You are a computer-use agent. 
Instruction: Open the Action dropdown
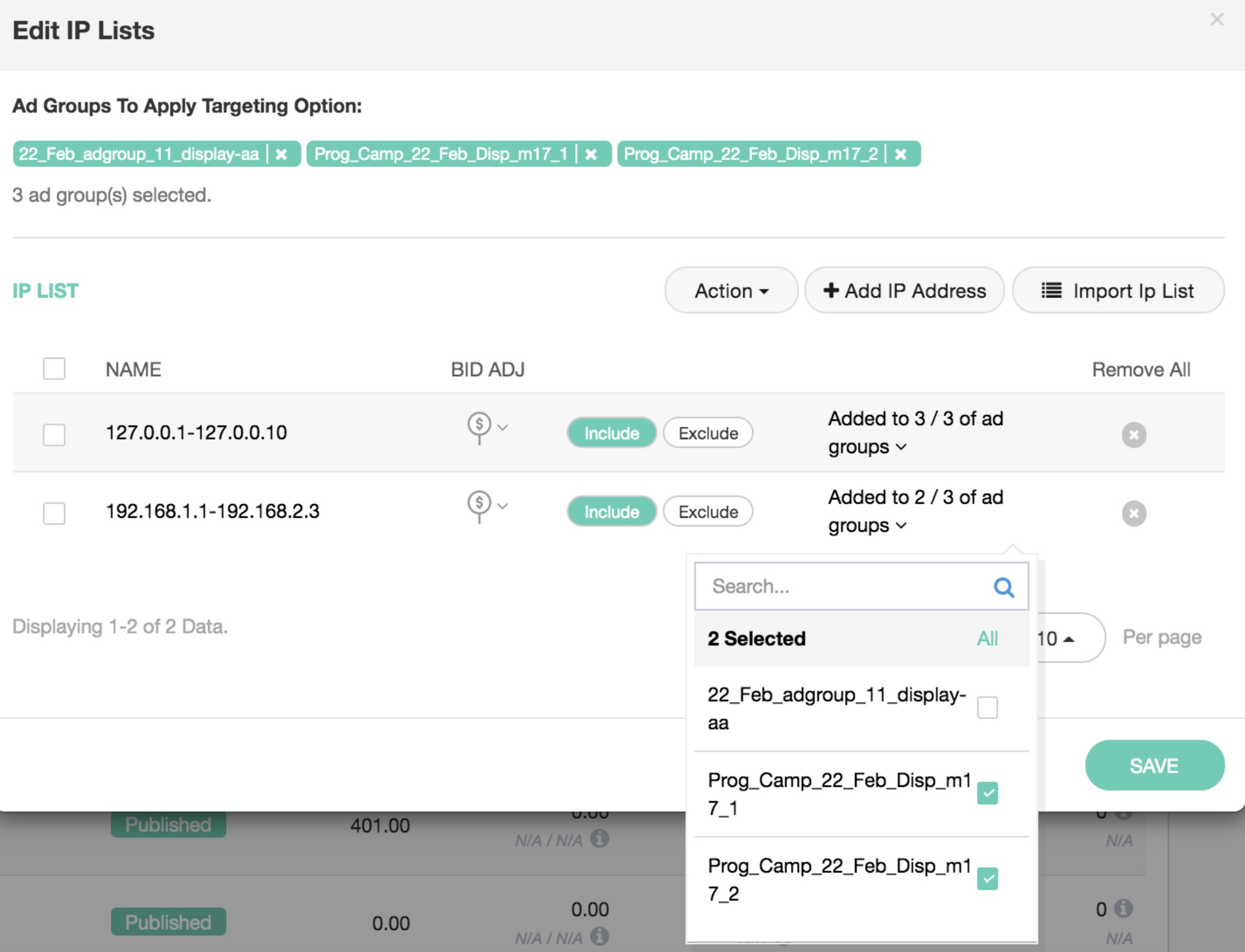pyautogui.click(x=731, y=291)
